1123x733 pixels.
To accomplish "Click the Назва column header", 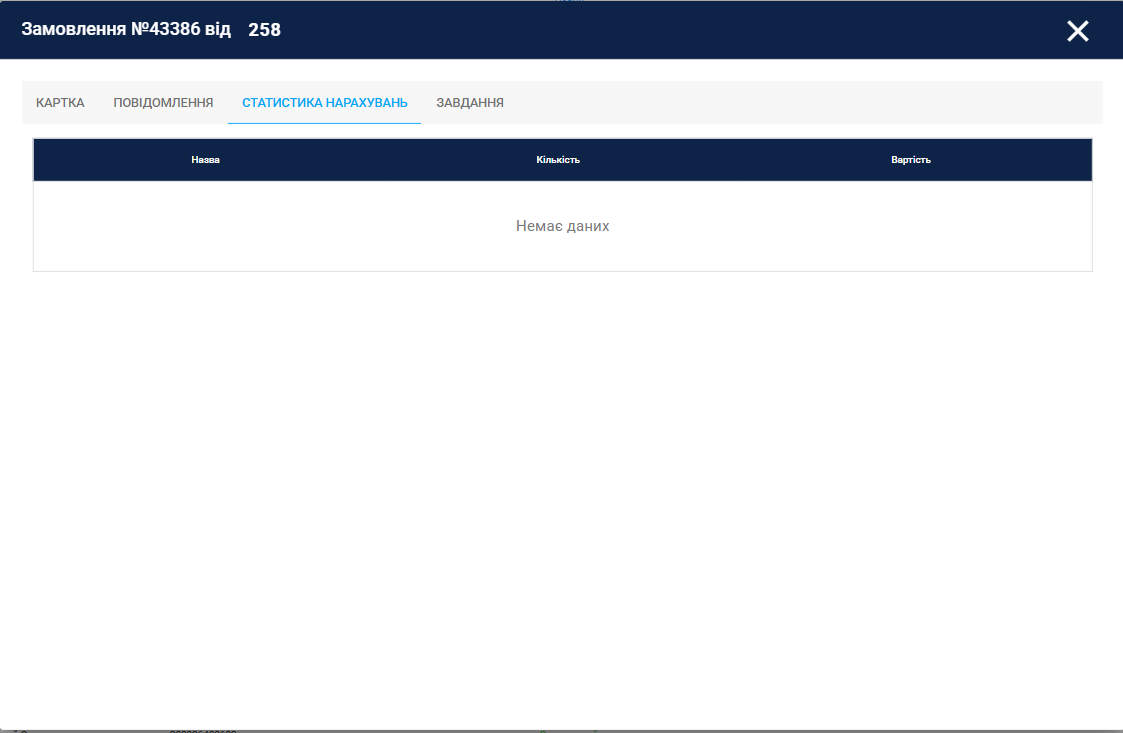I will click(x=205, y=160).
